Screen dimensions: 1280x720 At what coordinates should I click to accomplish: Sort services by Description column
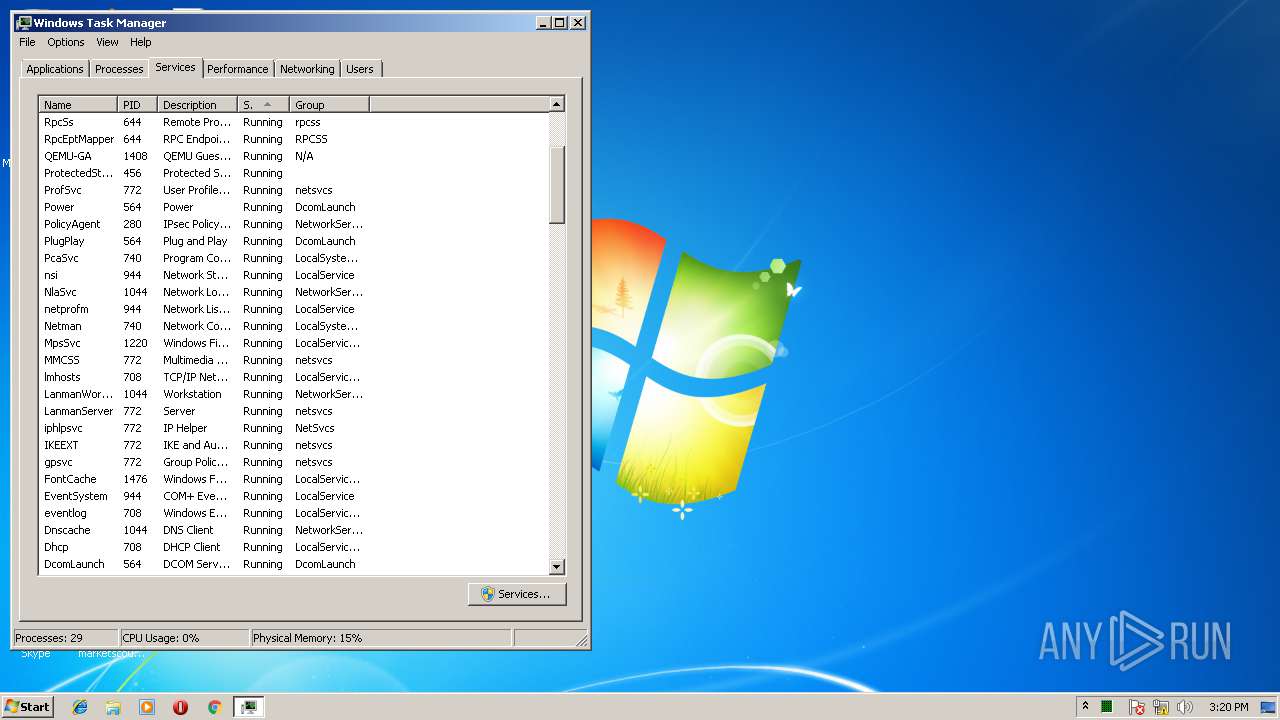tap(197, 104)
